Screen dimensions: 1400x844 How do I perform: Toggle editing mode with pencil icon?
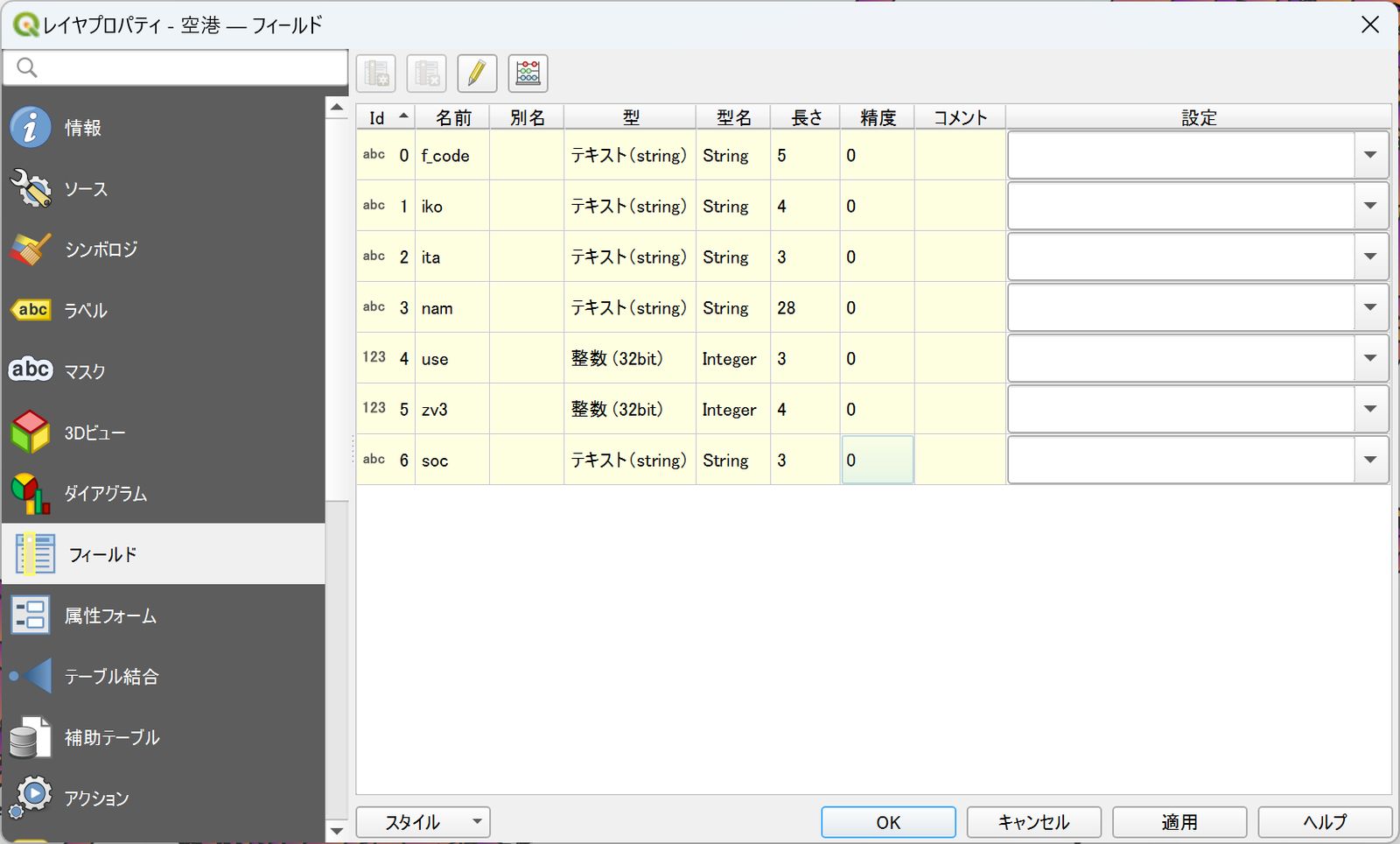click(478, 74)
